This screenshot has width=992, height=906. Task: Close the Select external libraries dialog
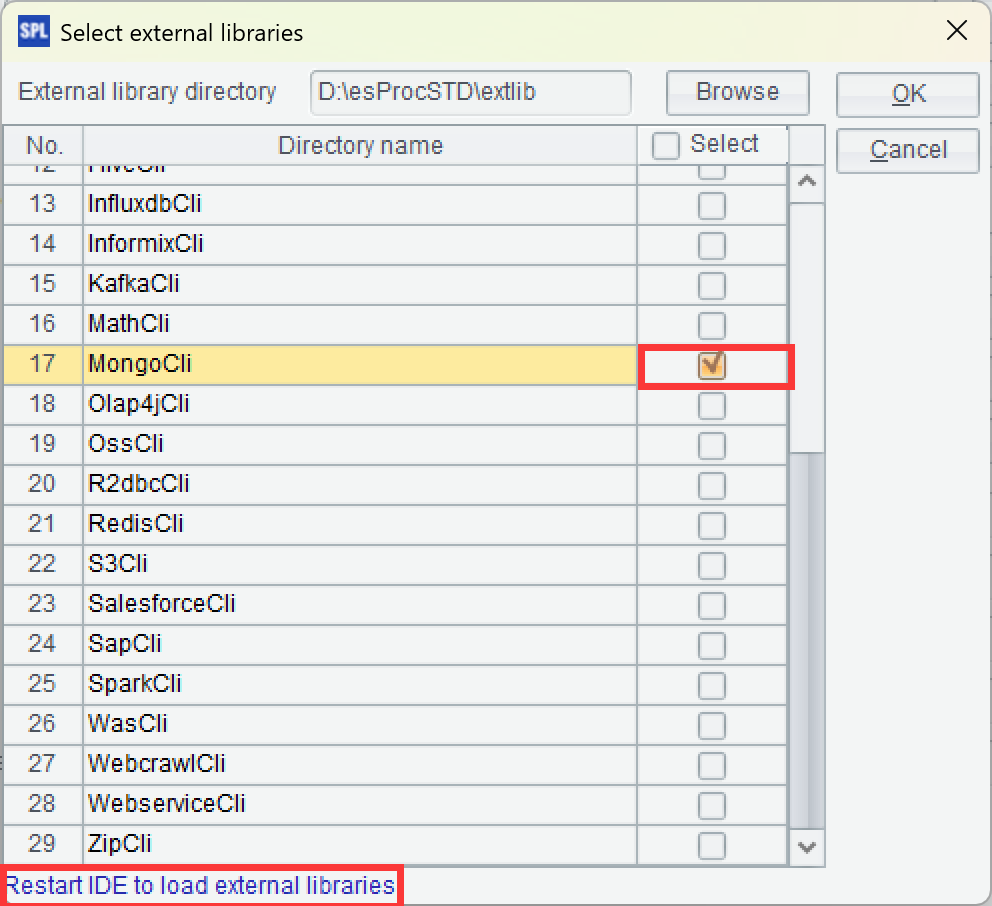957,31
